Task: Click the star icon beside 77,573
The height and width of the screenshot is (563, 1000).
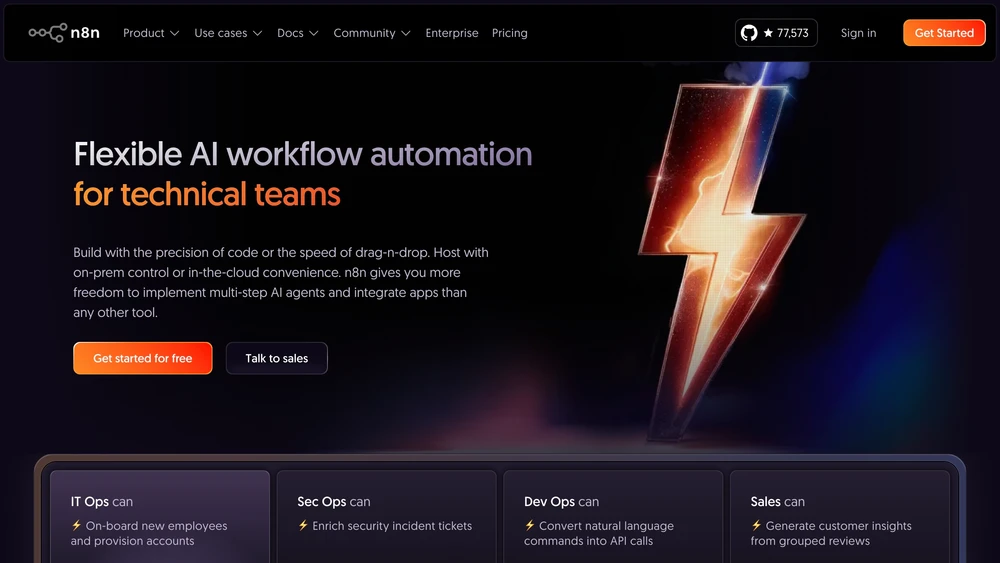Action: (768, 33)
